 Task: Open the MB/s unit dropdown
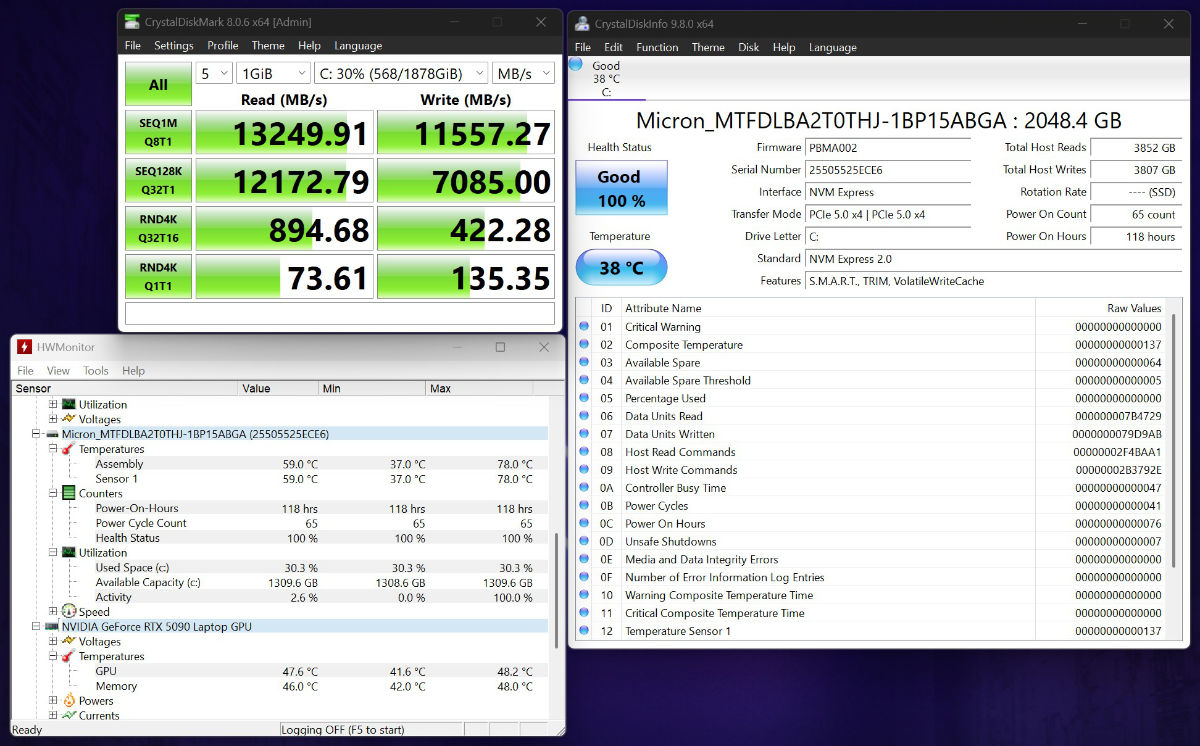click(x=523, y=73)
